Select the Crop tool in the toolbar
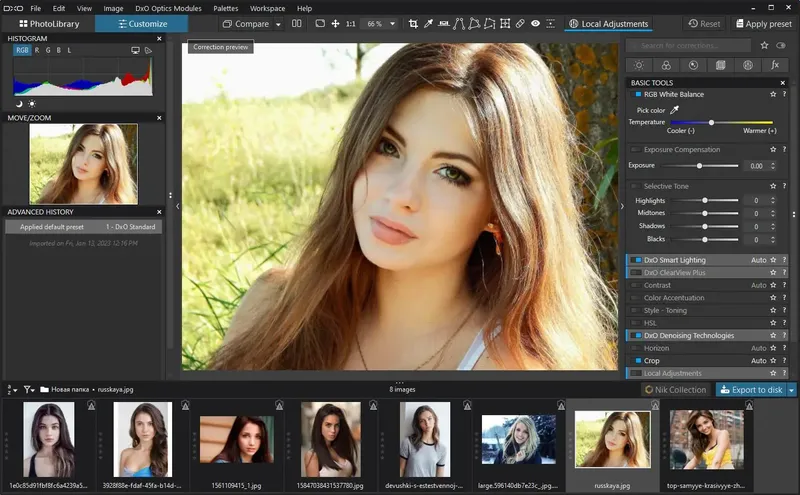 pyautogui.click(x=413, y=23)
